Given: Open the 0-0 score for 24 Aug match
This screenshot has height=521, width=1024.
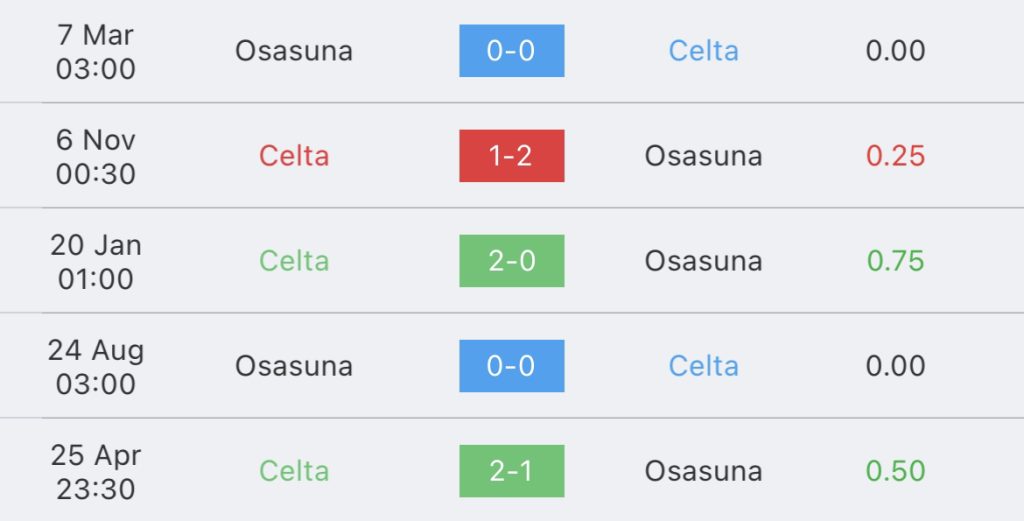Looking at the screenshot, I should [x=511, y=366].
